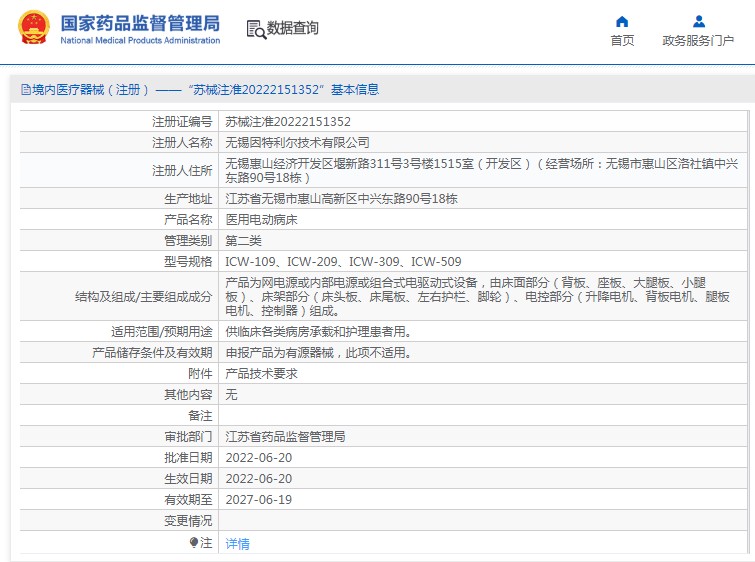Click the 管理类别 row label
755x562 pixels.
click(x=188, y=240)
